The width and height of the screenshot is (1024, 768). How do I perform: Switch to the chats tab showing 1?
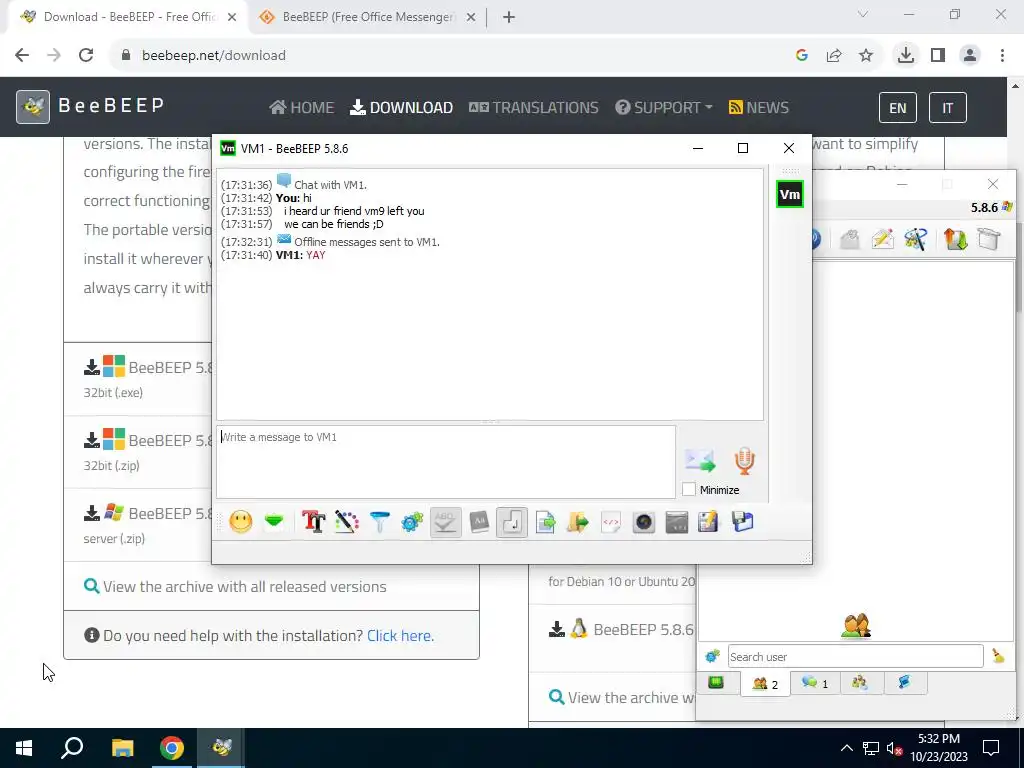814,683
